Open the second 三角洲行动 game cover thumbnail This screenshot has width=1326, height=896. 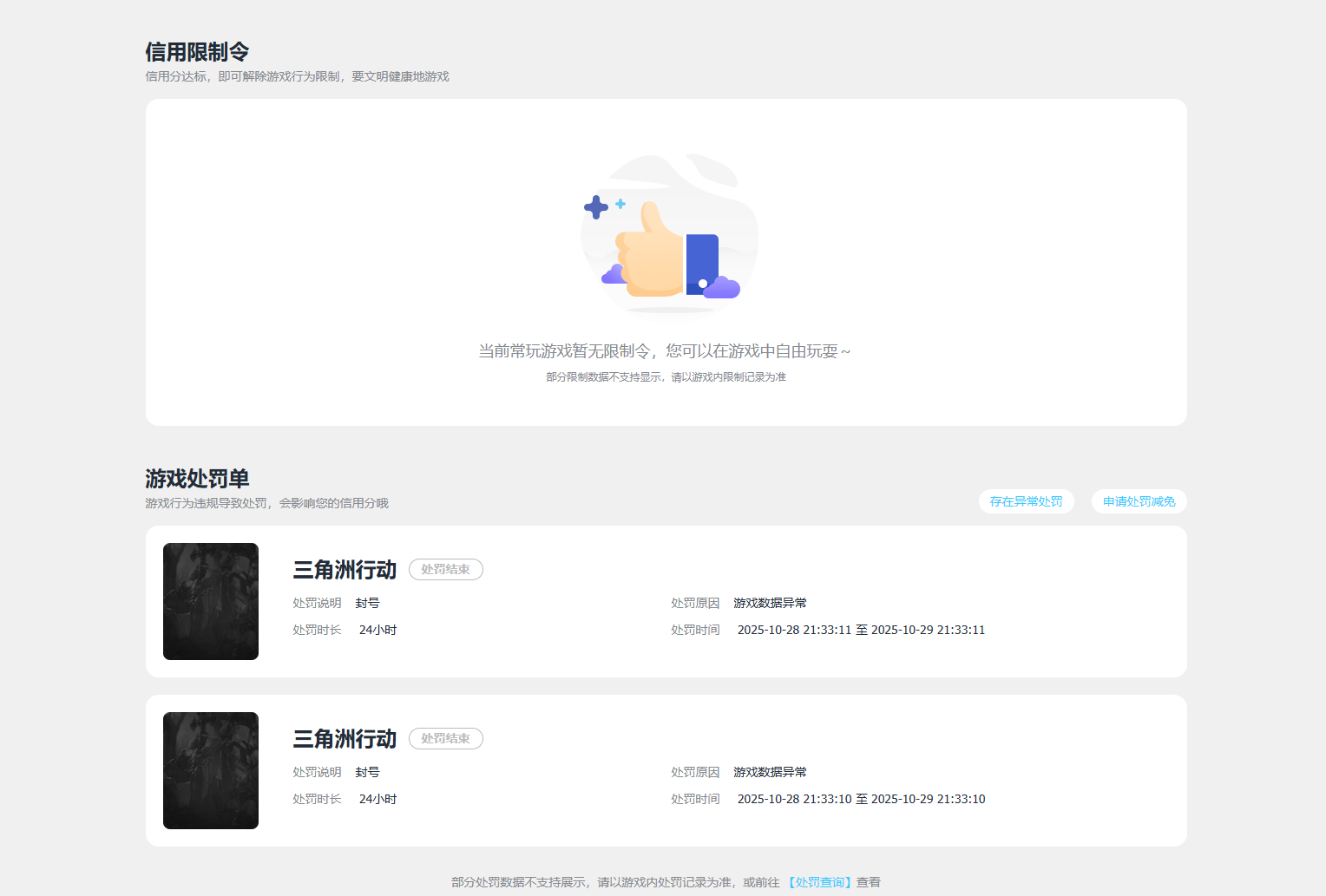point(211,770)
